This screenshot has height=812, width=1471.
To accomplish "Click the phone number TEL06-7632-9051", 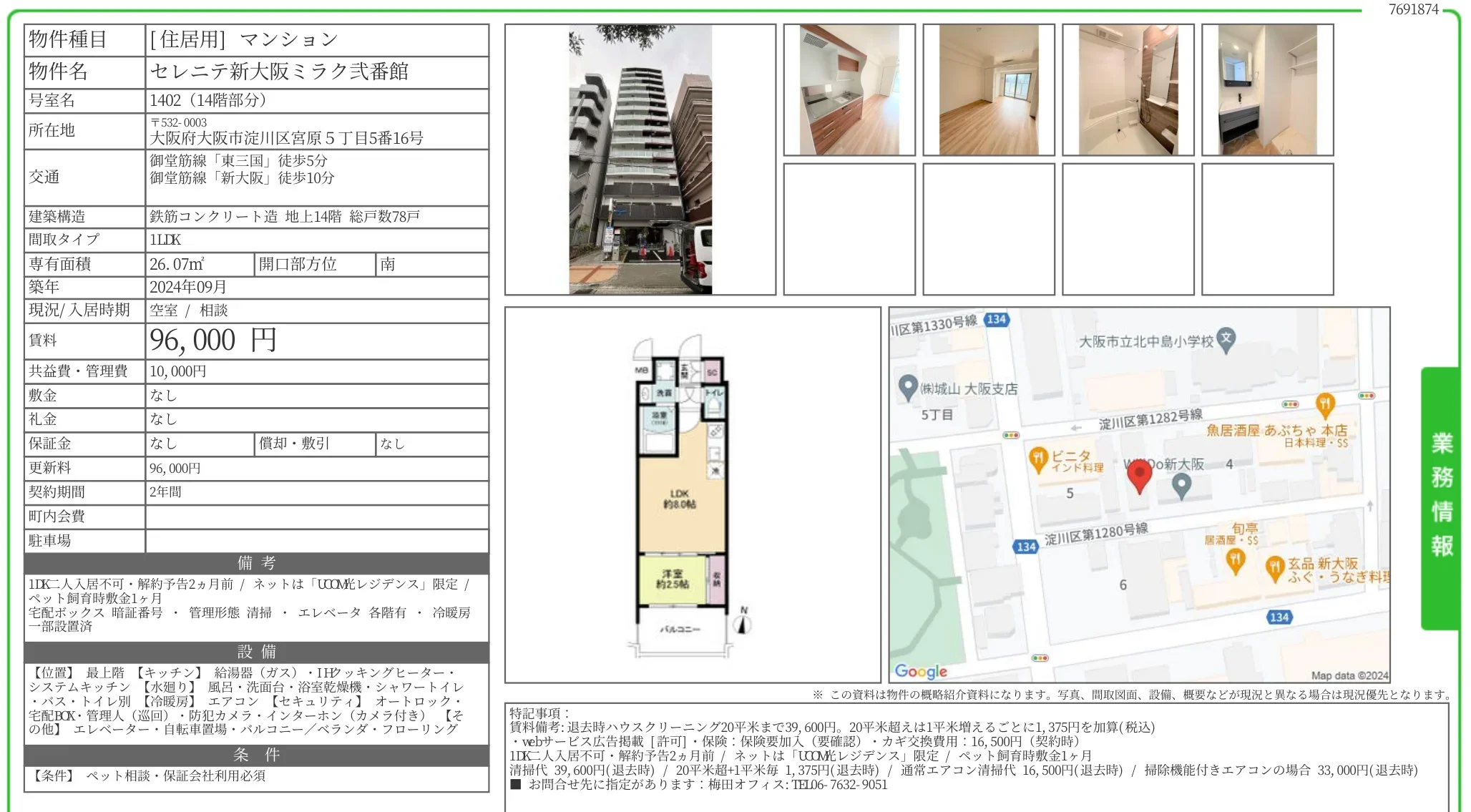I will click(x=823, y=784).
